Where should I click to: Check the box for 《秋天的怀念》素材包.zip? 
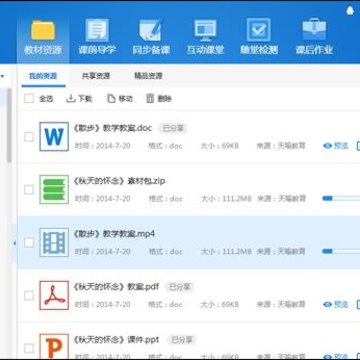pyautogui.click(x=29, y=190)
